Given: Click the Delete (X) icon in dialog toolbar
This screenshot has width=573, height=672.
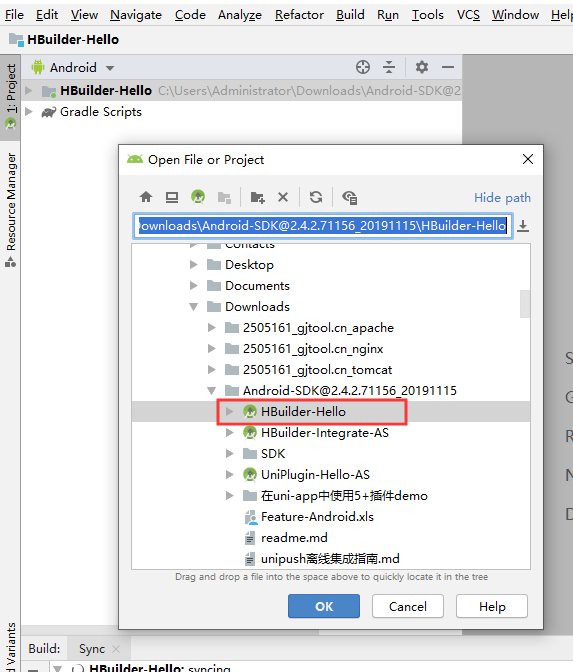Looking at the screenshot, I should pos(283,197).
